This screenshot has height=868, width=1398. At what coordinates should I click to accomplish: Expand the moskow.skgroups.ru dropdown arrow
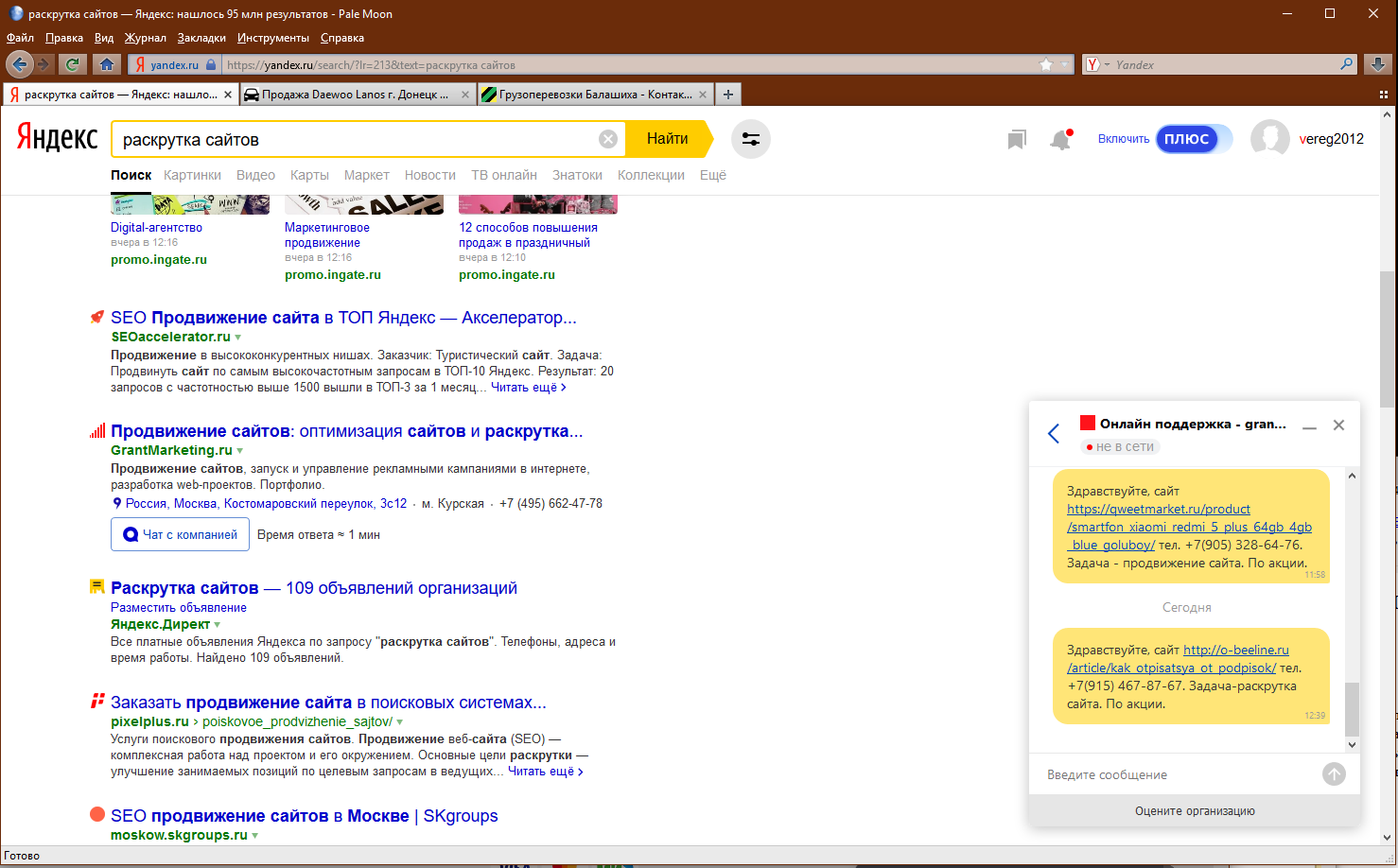[x=255, y=836]
